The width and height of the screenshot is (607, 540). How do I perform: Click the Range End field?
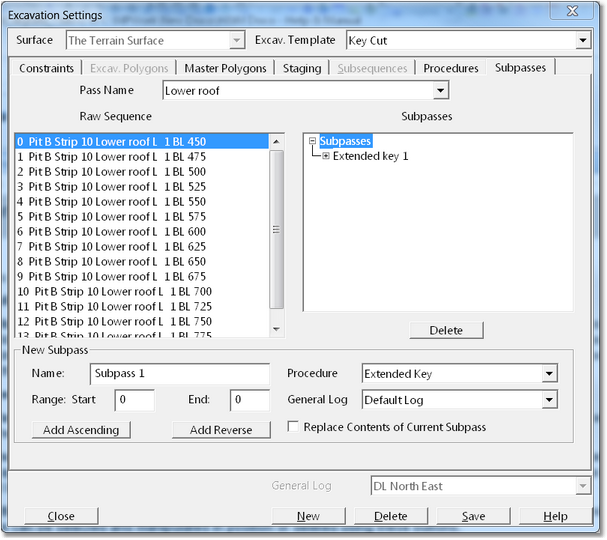pyautogui.click(x=250, y=400)
